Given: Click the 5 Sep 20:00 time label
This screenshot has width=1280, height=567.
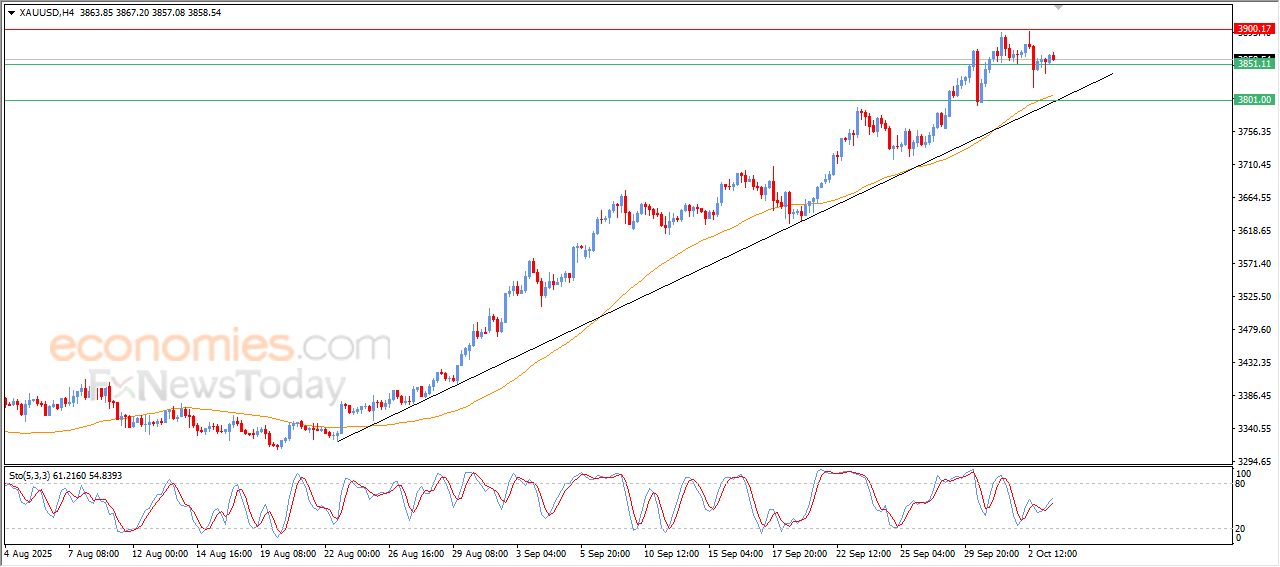Looking at the screenshot, I should click(603, 553).
